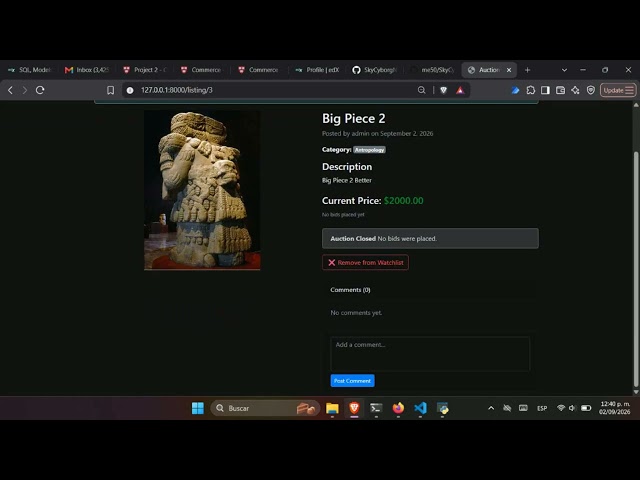Click the Big Piece 2 statue image
The height and width of the screenshot is (480, 640).
pos(202,190)
